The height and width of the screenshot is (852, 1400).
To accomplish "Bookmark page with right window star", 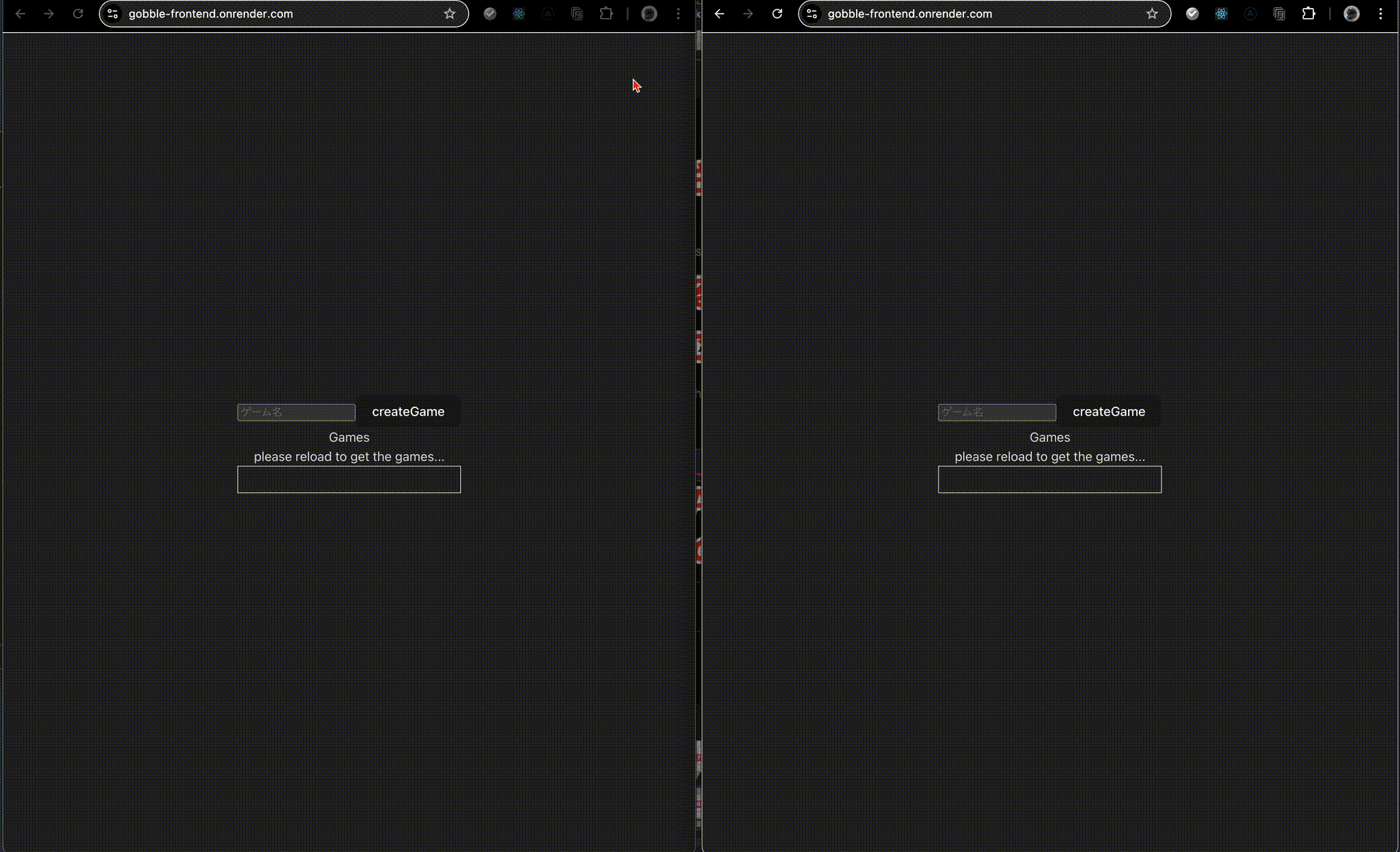I will click(x=1152, y=14).
